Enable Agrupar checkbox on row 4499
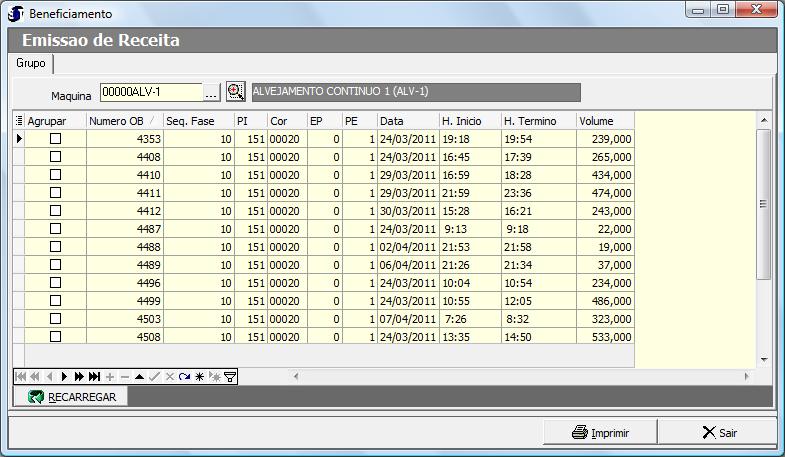 (56, 301)
